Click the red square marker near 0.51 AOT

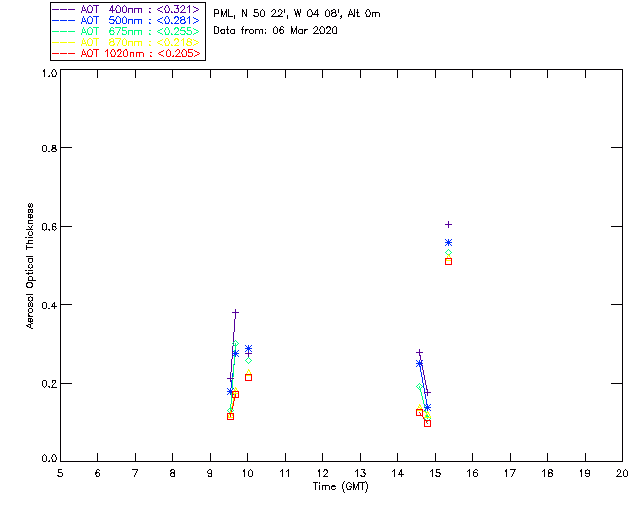449,262
